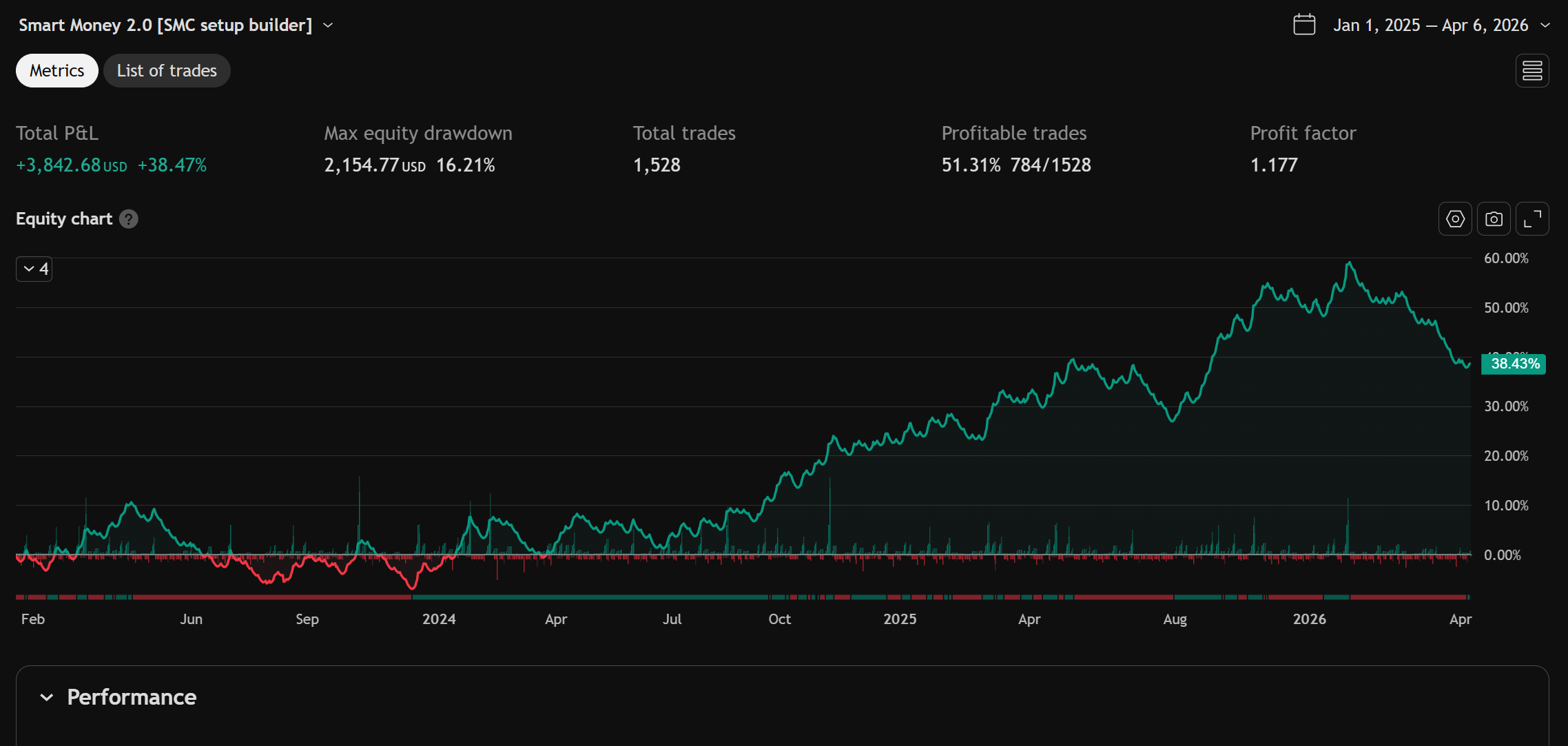Viewport: 1568px width, 746px height.
Task: Open the equity chart settings hexagon icon
Action: (x=1455, y=219)
